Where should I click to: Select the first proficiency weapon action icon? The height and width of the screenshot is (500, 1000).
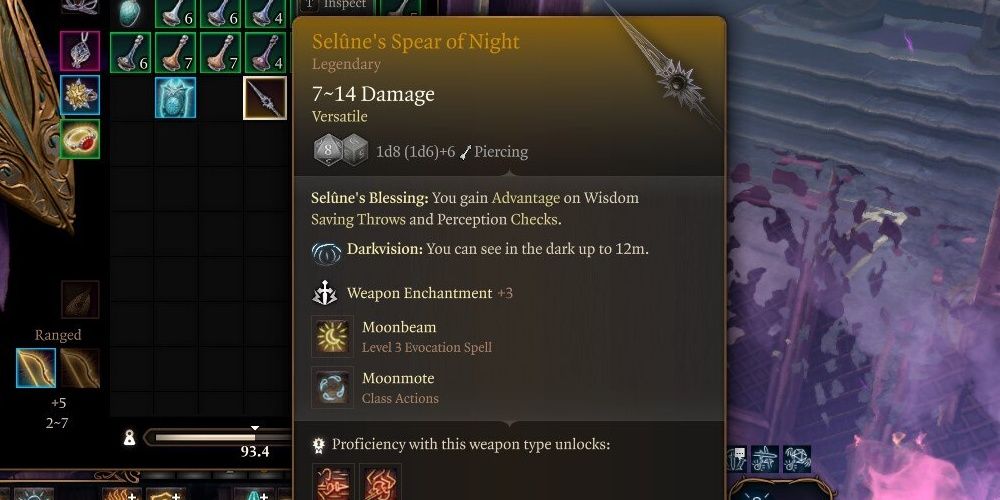click(334, 482)
